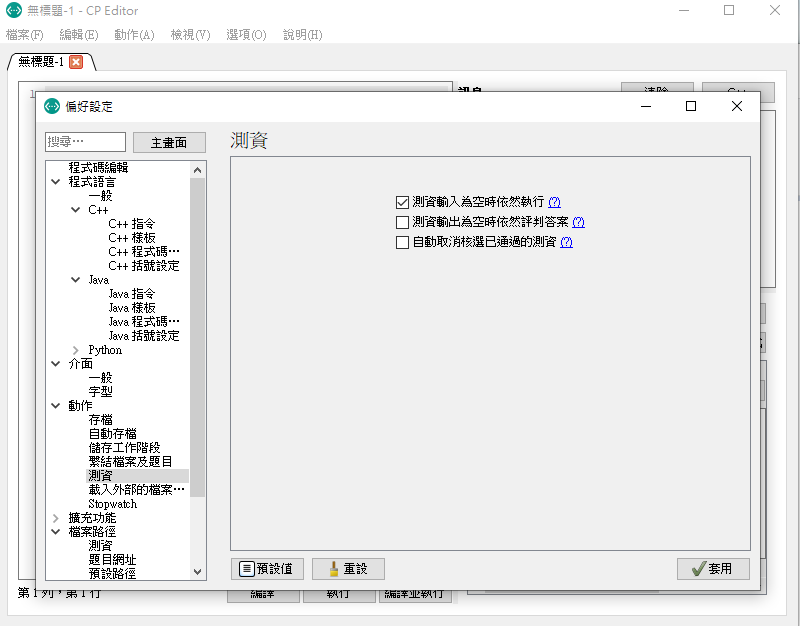
Task: Expand the Python tree node
Action: click(76, 350)
